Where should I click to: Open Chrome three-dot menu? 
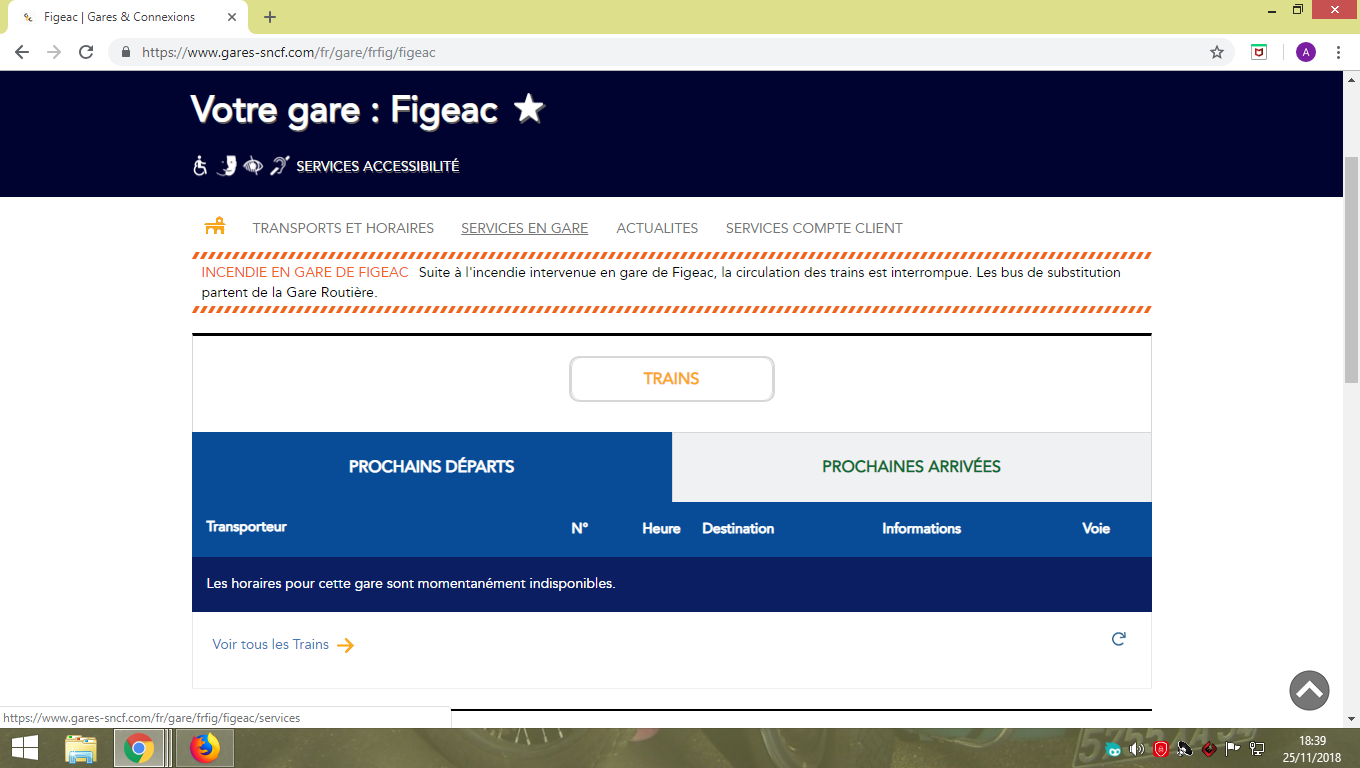click(x=1338, y=52)
